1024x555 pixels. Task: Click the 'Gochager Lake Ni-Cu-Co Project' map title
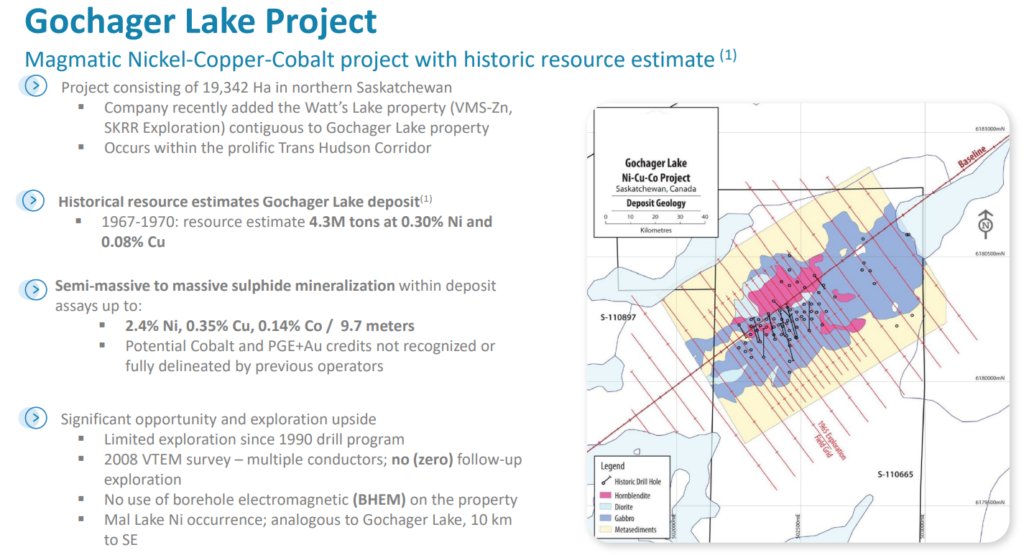point(656,170)
